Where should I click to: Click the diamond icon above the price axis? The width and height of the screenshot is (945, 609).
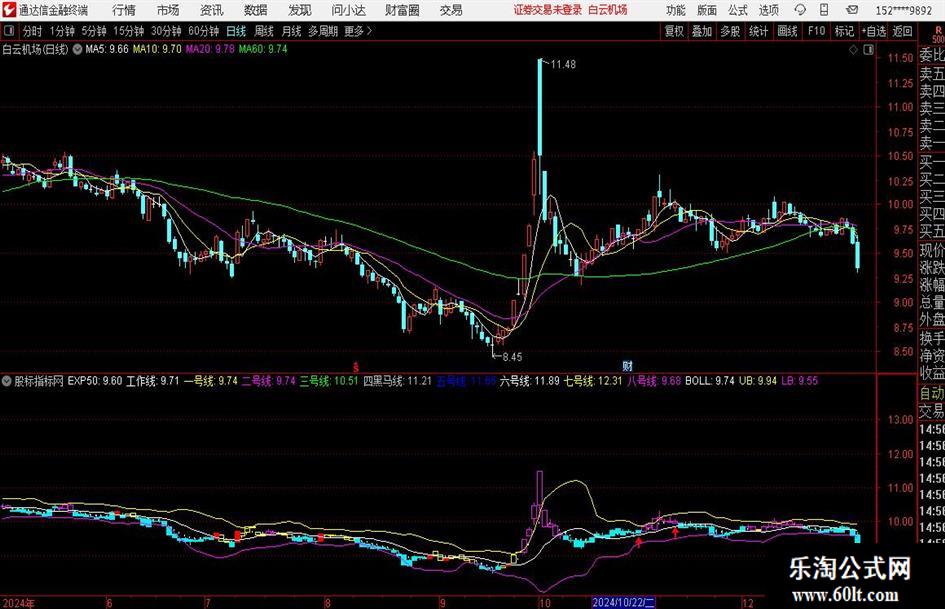[853, 50]
